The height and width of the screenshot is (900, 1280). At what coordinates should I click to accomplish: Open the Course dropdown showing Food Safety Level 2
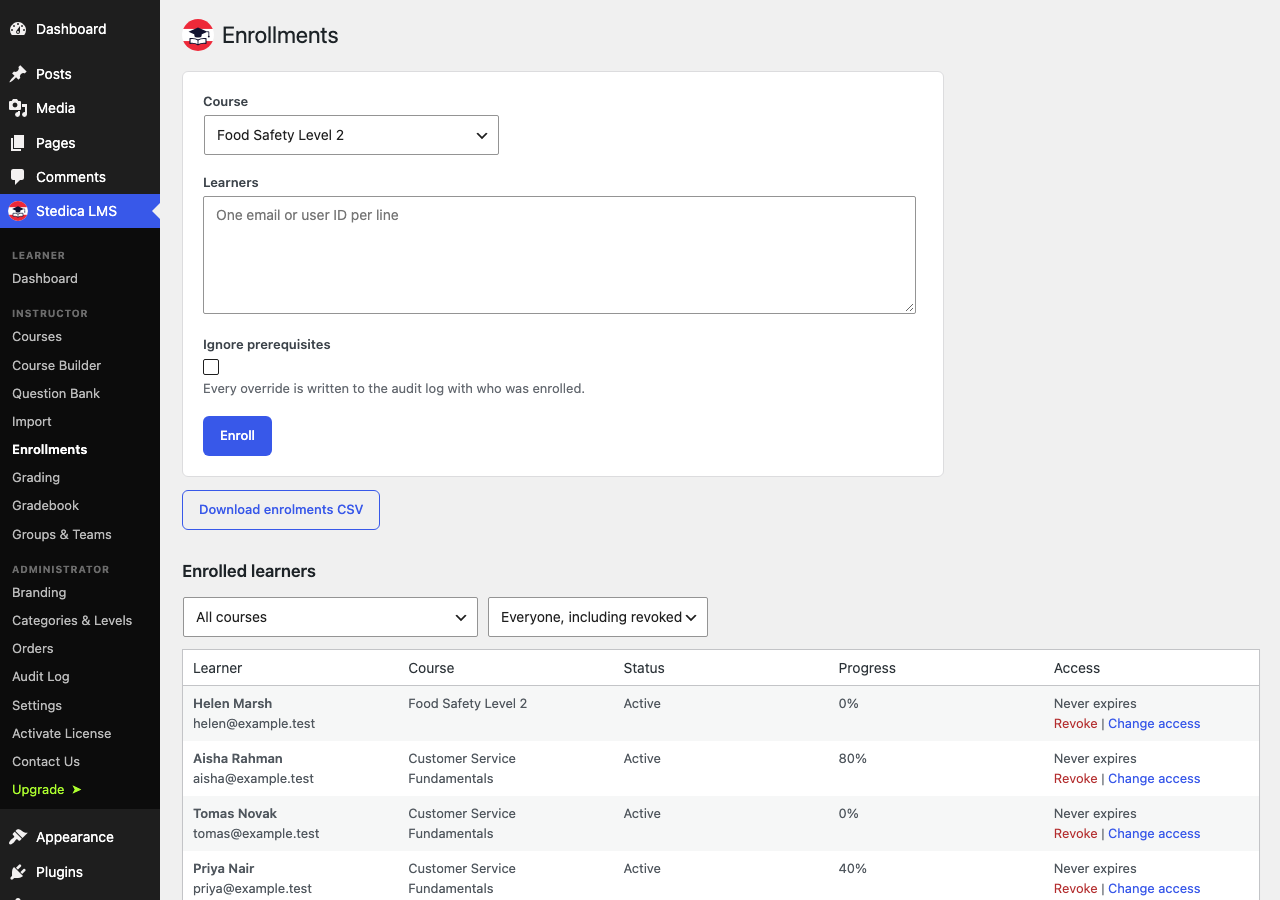(x=351, y=135)
